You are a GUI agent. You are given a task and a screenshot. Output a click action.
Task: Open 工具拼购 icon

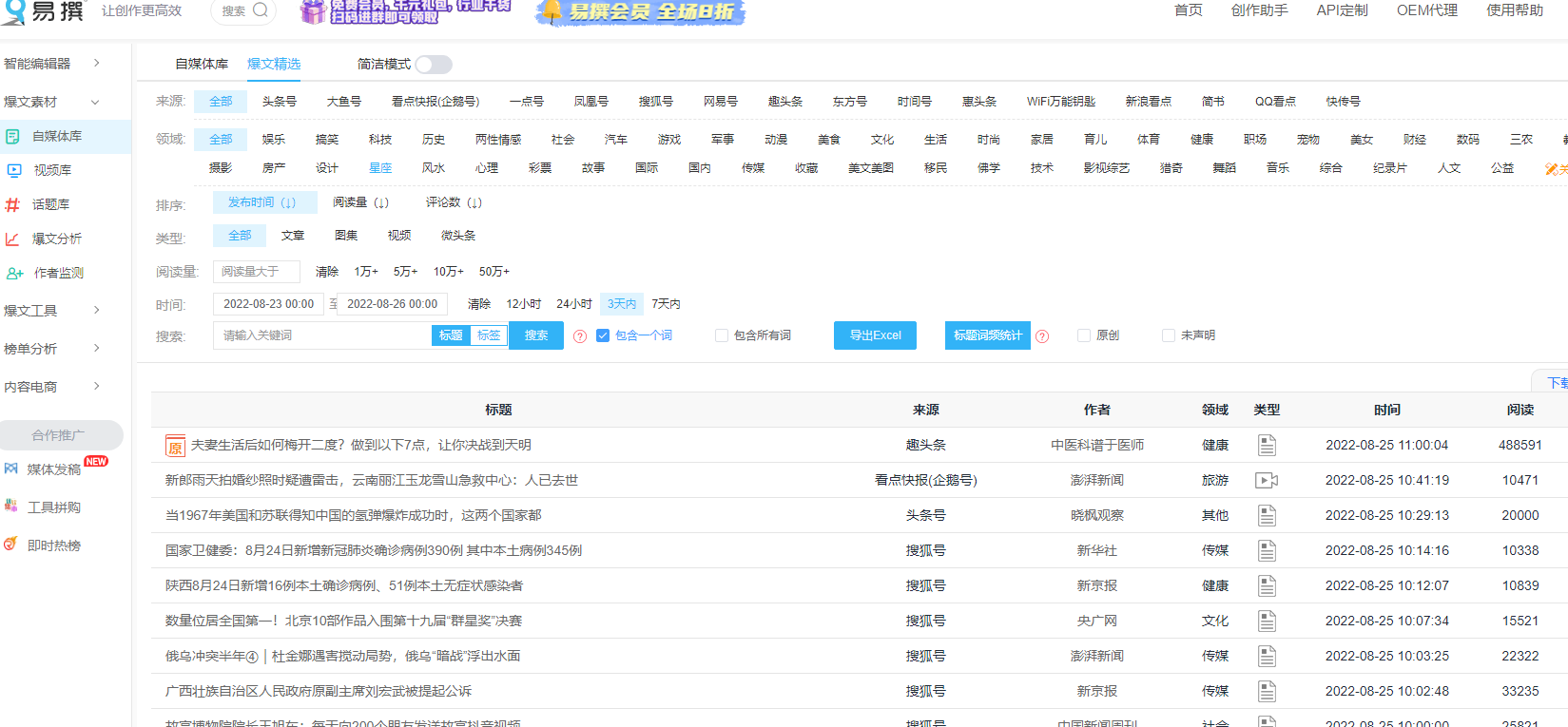coord(11,507)
